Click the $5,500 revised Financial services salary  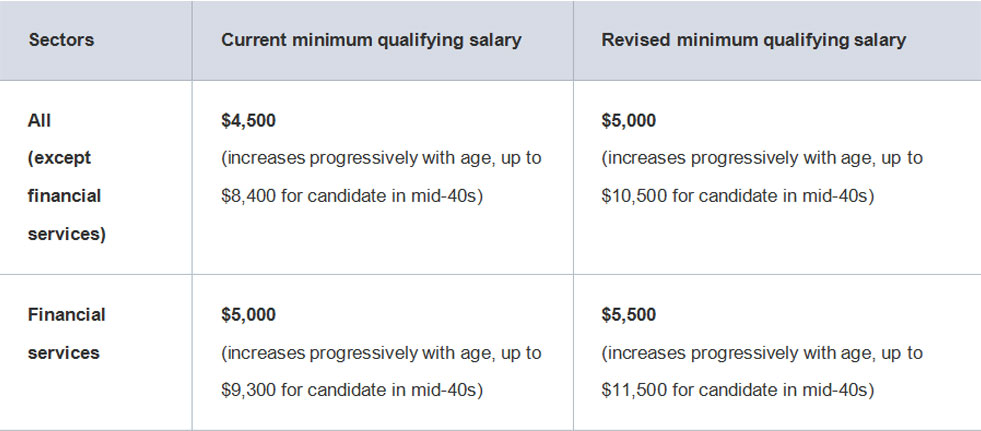(x=628, y=315)
